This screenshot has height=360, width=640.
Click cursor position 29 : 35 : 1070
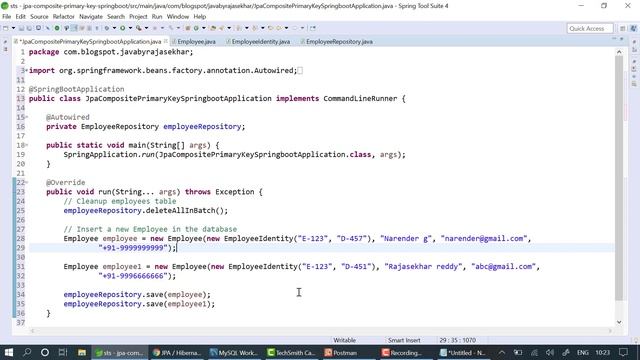click(x=458, y=340)
